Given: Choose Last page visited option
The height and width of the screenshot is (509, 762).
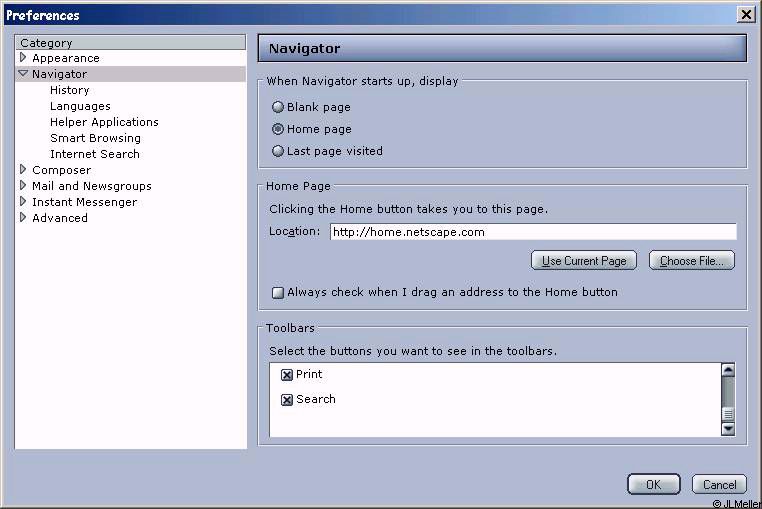Looking at the screenshot, I should pos(277,151).
